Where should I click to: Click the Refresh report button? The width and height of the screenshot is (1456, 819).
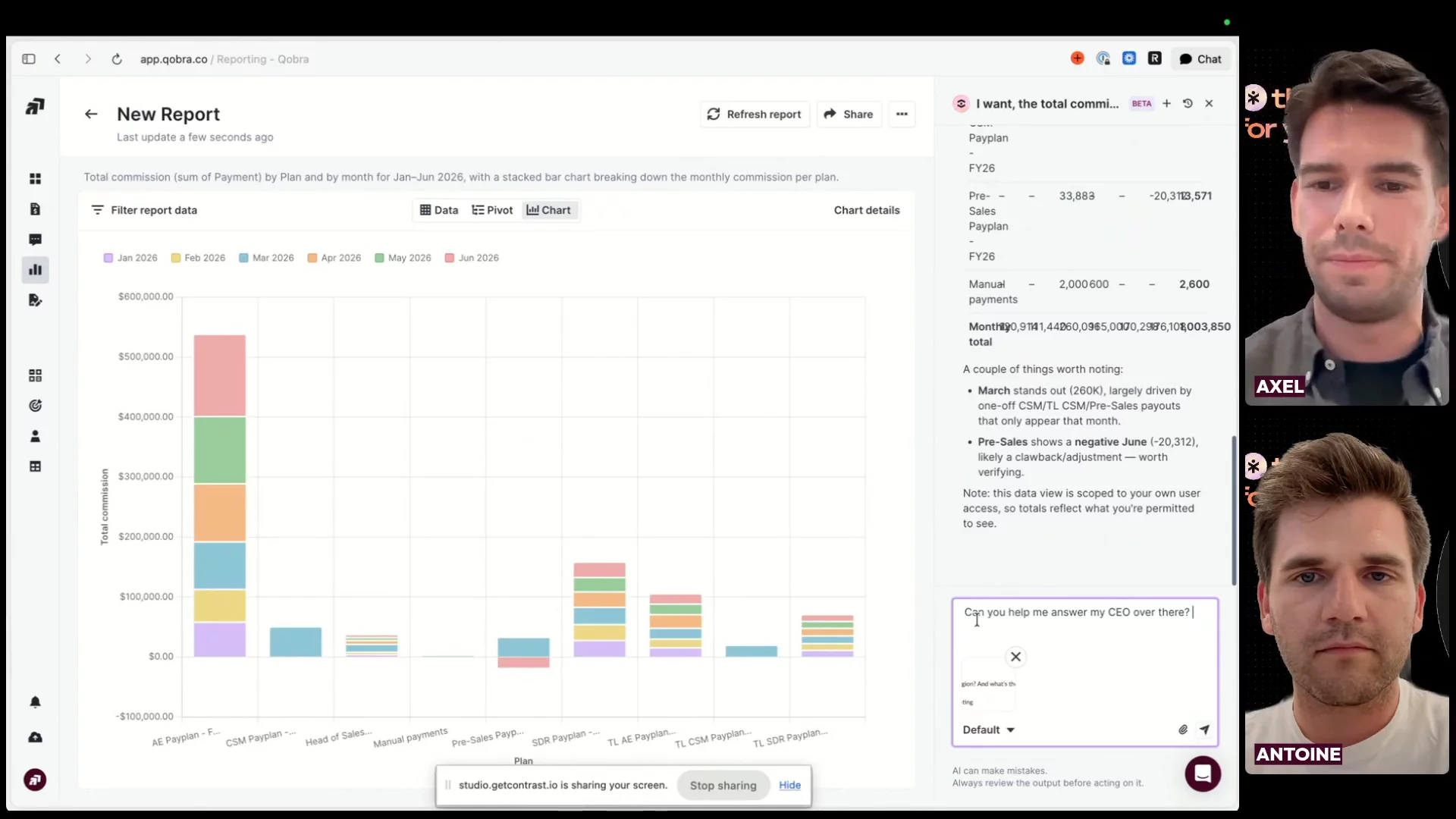(755, 115)
